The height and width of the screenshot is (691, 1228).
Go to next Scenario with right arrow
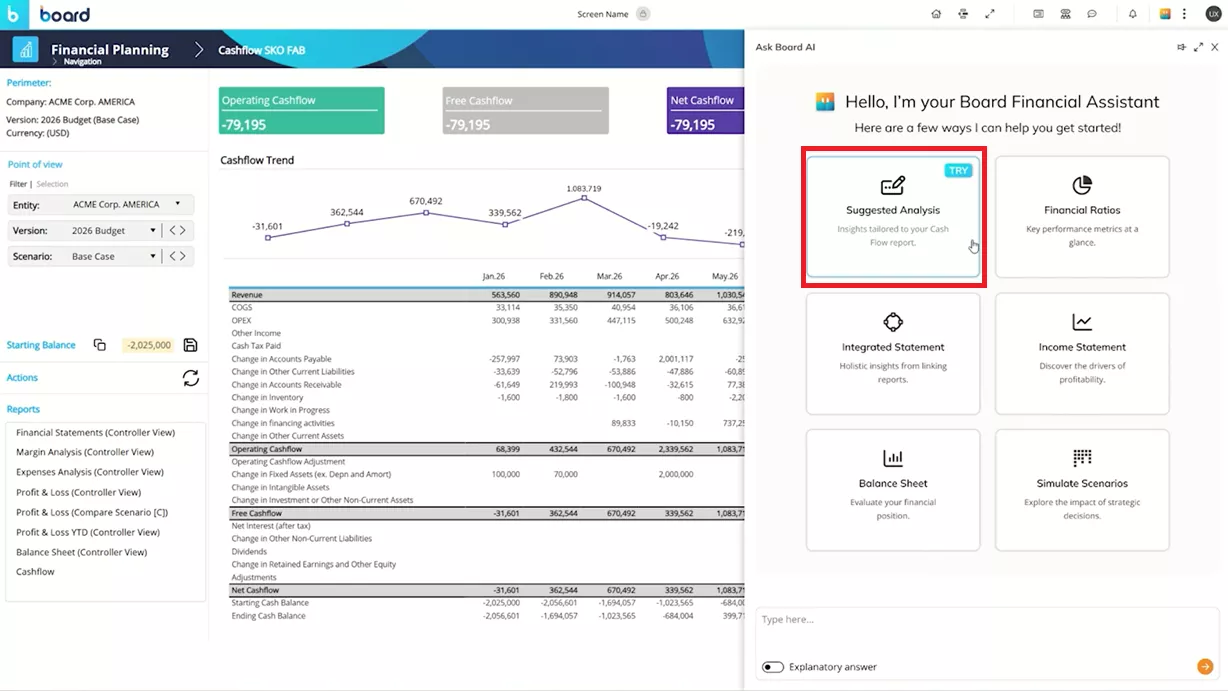tap(183, 256)
